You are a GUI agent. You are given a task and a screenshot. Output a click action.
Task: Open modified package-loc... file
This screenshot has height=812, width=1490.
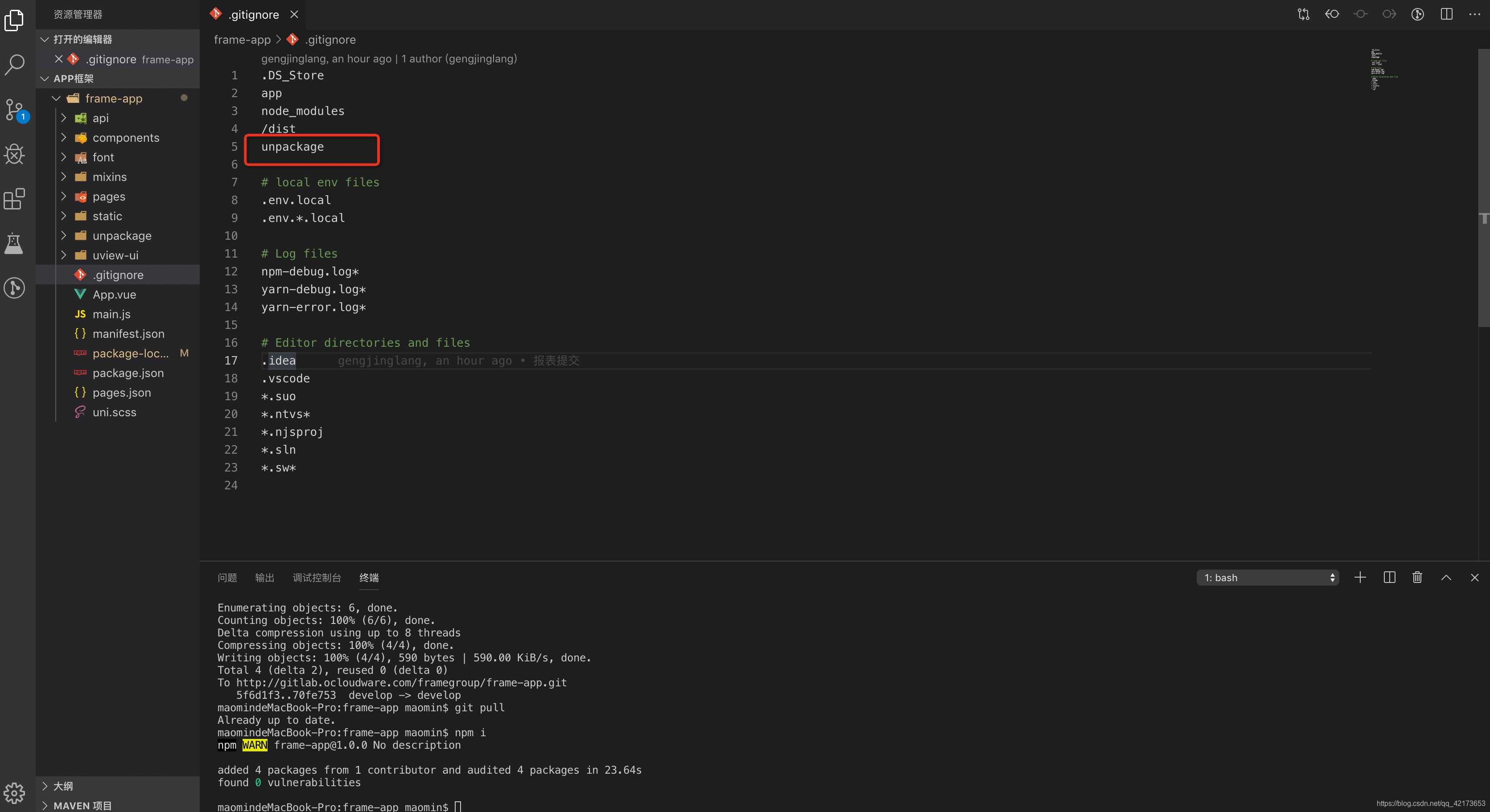coord(118,353)
